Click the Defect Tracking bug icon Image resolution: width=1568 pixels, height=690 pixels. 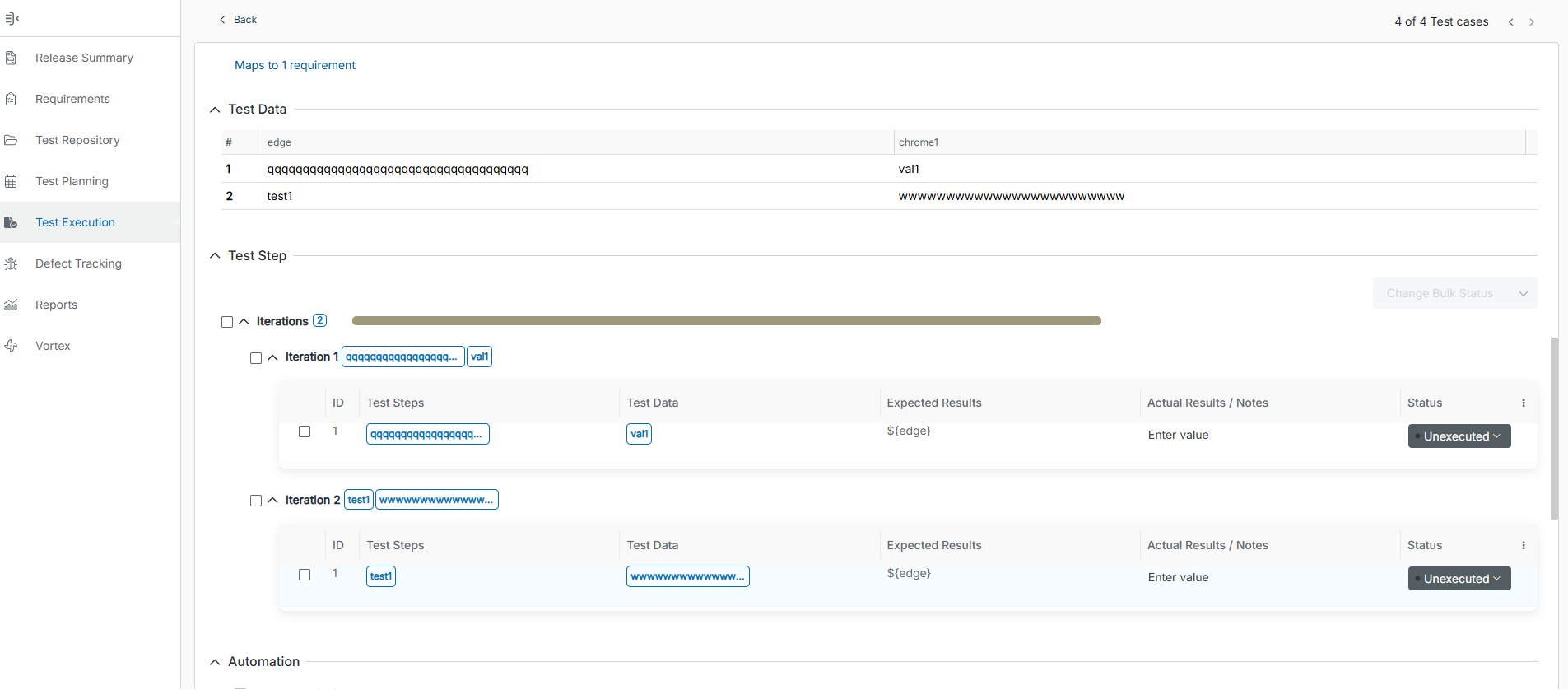click(x=11, y=263)
